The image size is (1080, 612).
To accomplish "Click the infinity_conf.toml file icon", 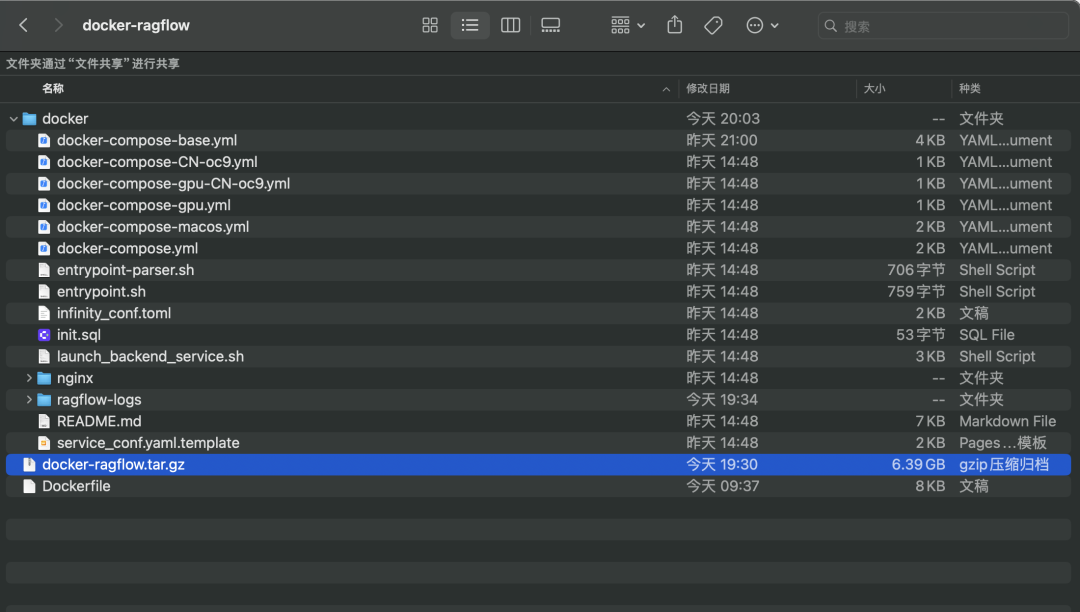I will (44, 313).
